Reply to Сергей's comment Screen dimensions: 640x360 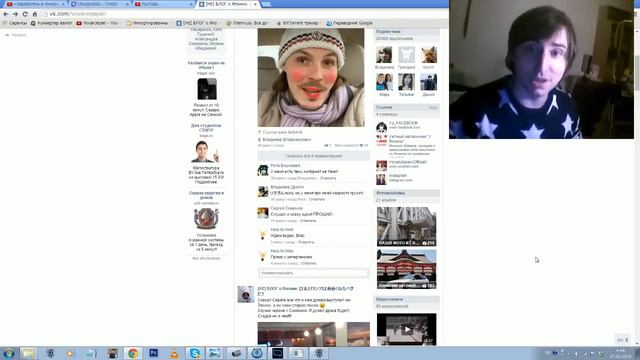tap(308, 221)
